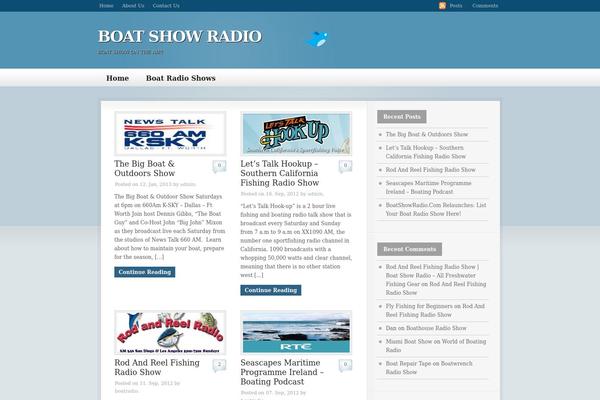
Task: Click the Recent Posts widget heading
Action: 402,117
